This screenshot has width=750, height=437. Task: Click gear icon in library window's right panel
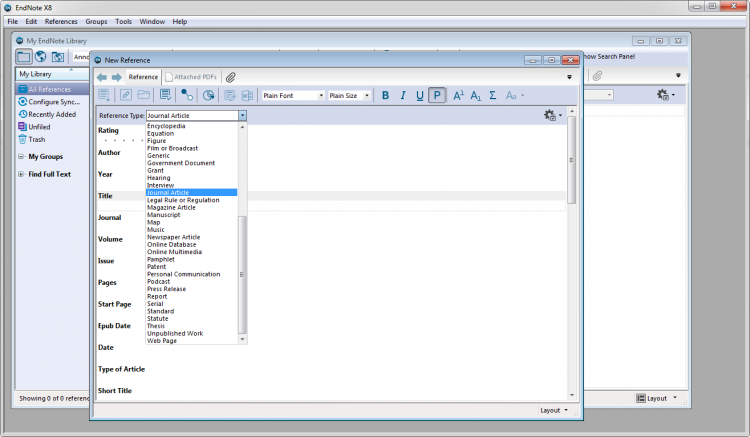tap(665, 95)
